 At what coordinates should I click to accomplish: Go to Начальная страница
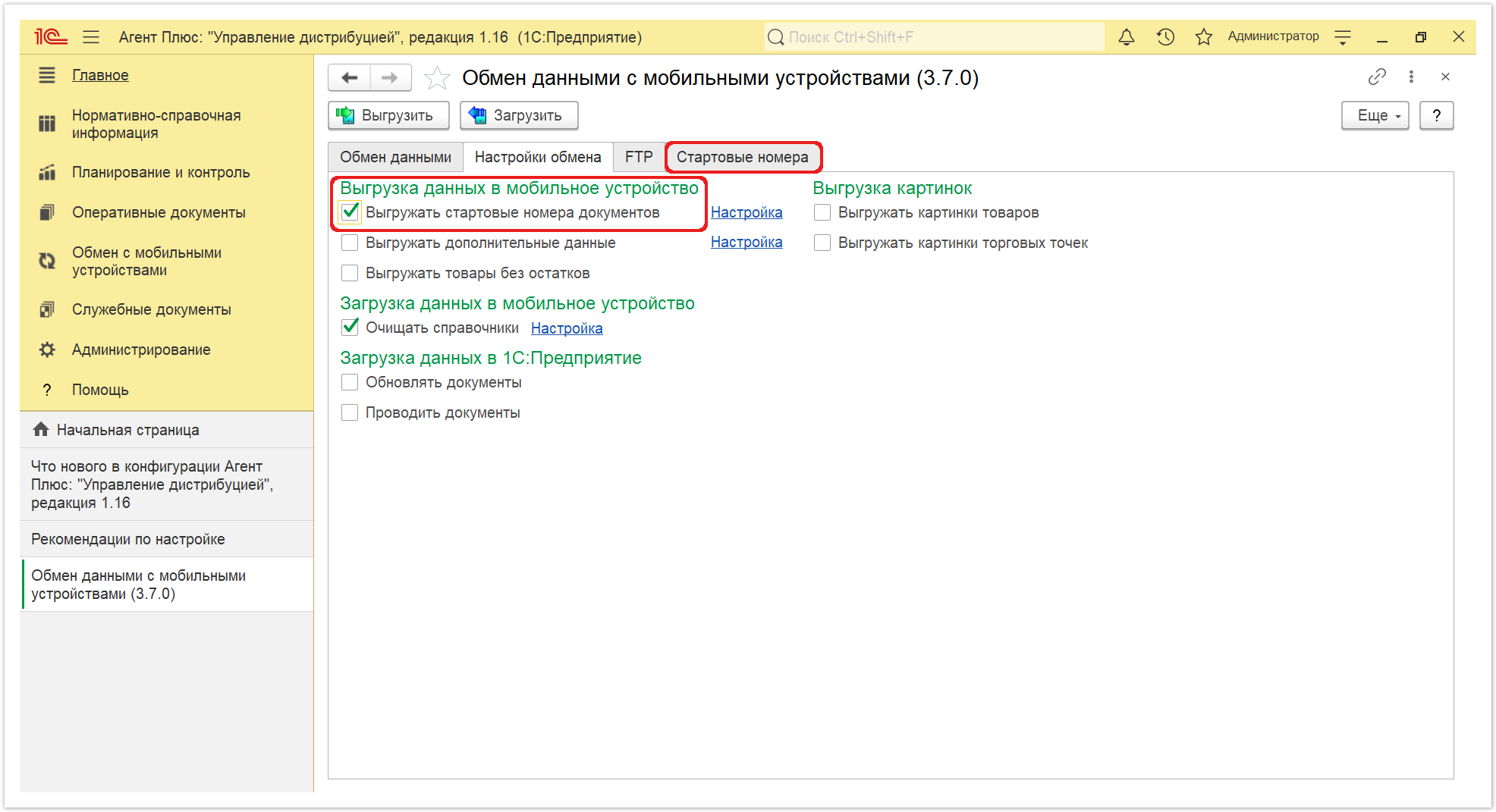[x=167, y=430]
